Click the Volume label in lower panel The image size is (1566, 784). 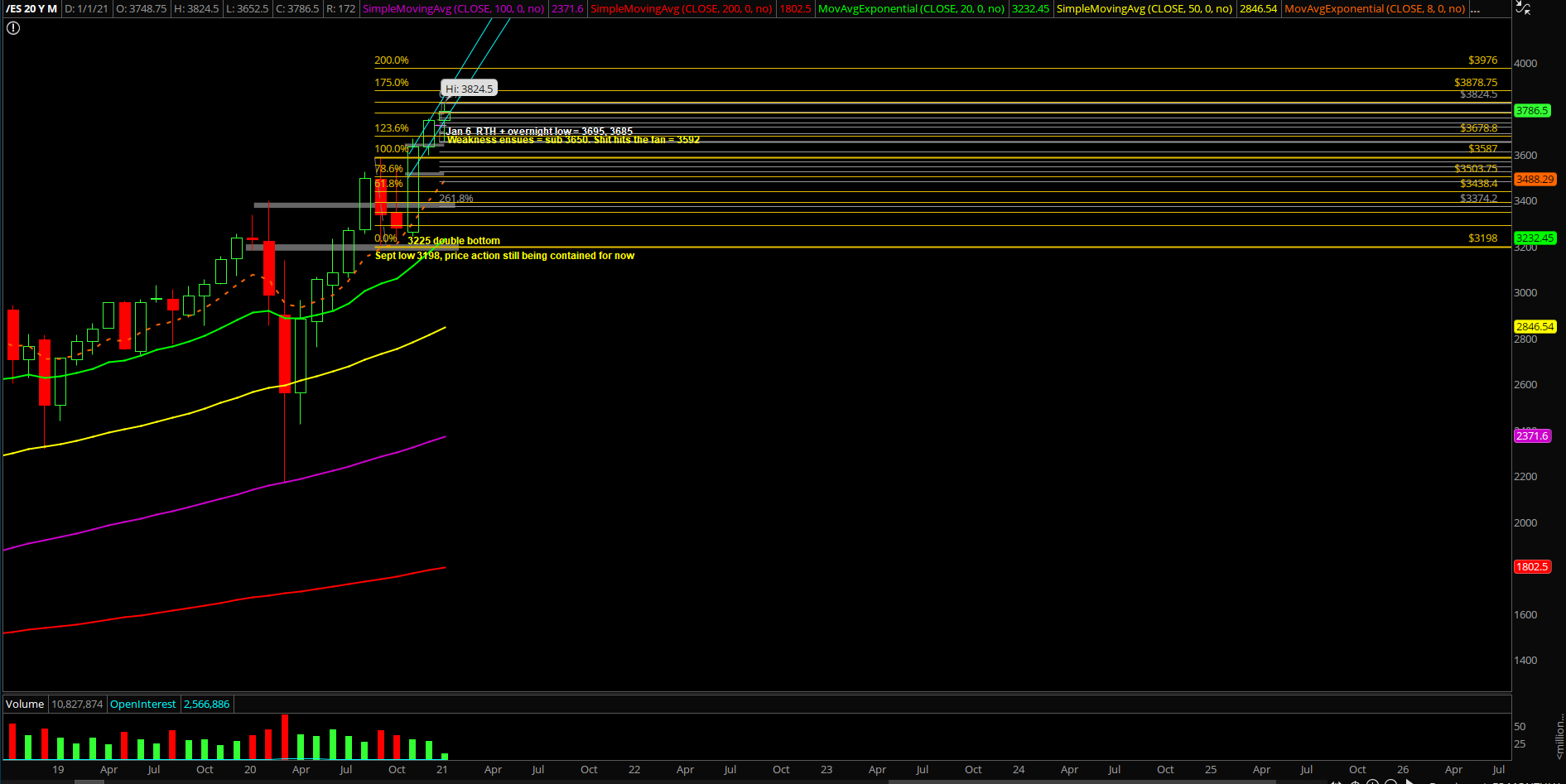pyautogui.click(x=25, y=705)
